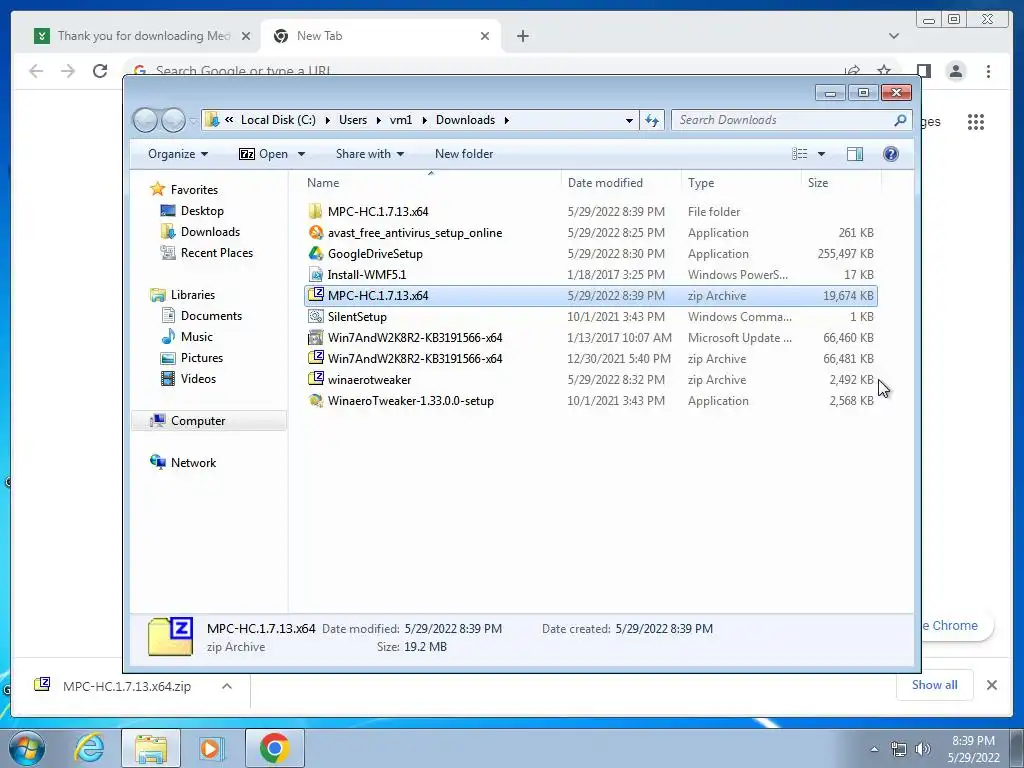
Task: Toggle the preview pane button
Action: click(854, 154)
